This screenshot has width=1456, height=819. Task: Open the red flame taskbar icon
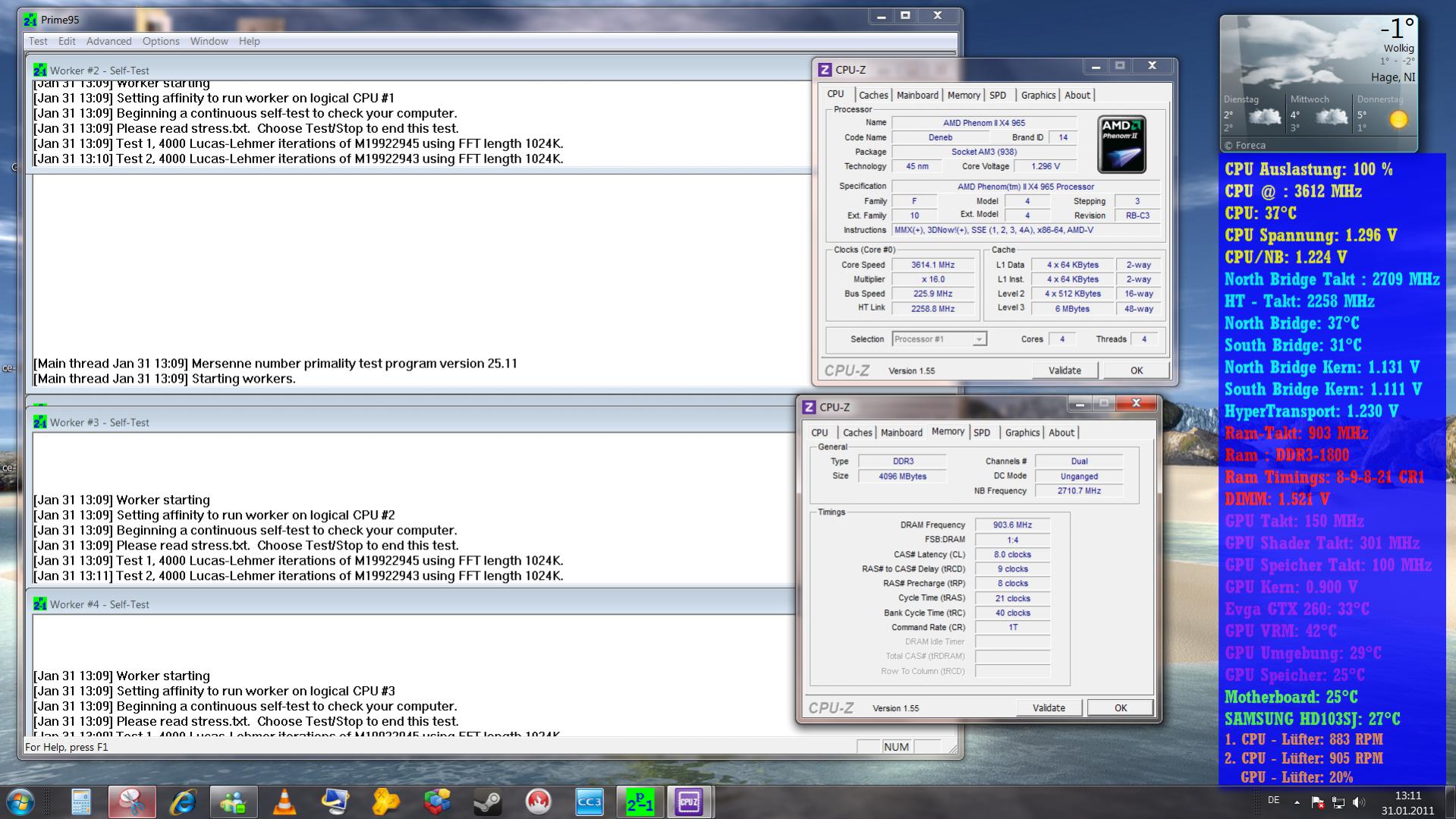click(539, 802)
